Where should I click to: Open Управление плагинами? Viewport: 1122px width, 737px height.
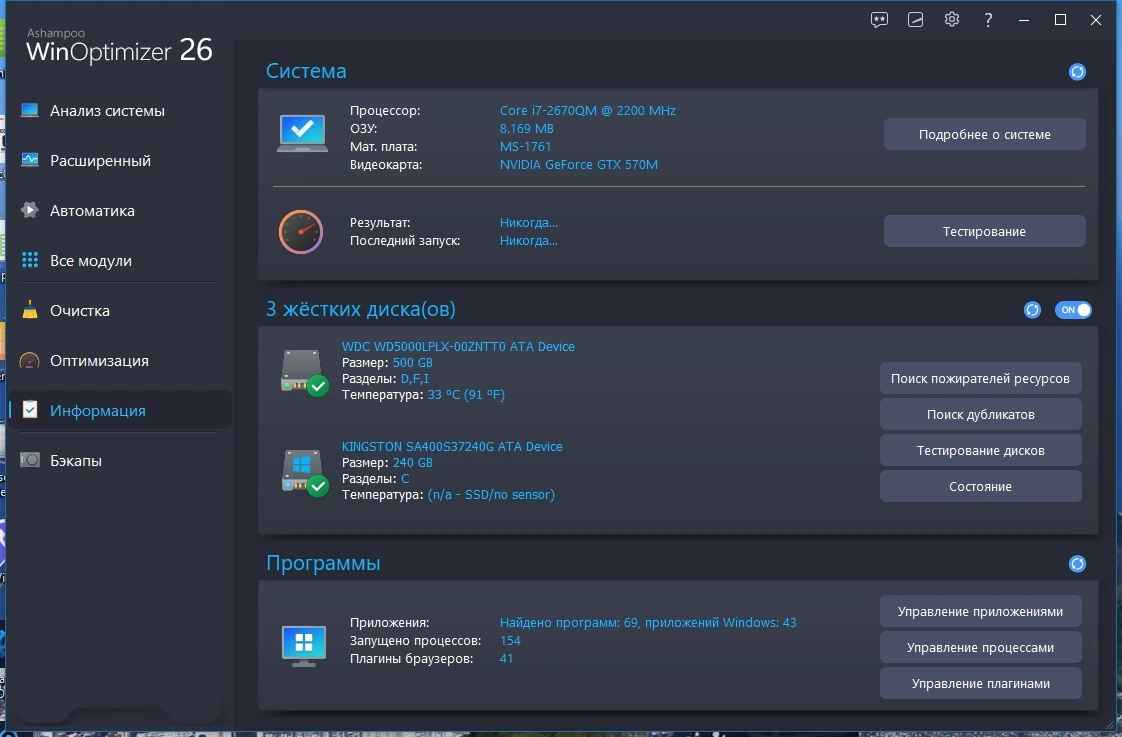pos(980,683)
